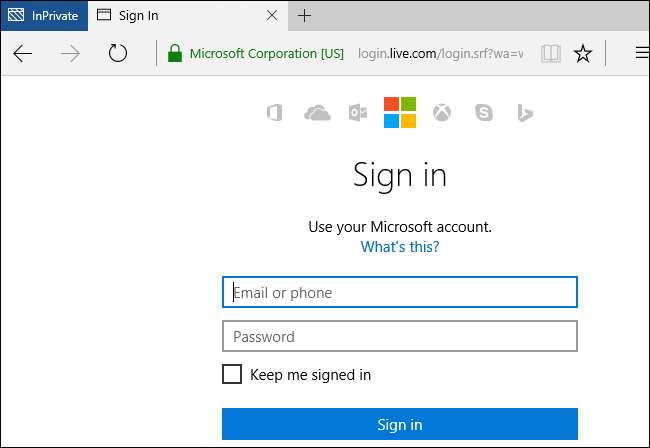The height and width of the screenshot is (448, 650).
Task: Select the Sign In browser tab
Action: [188, 16]
